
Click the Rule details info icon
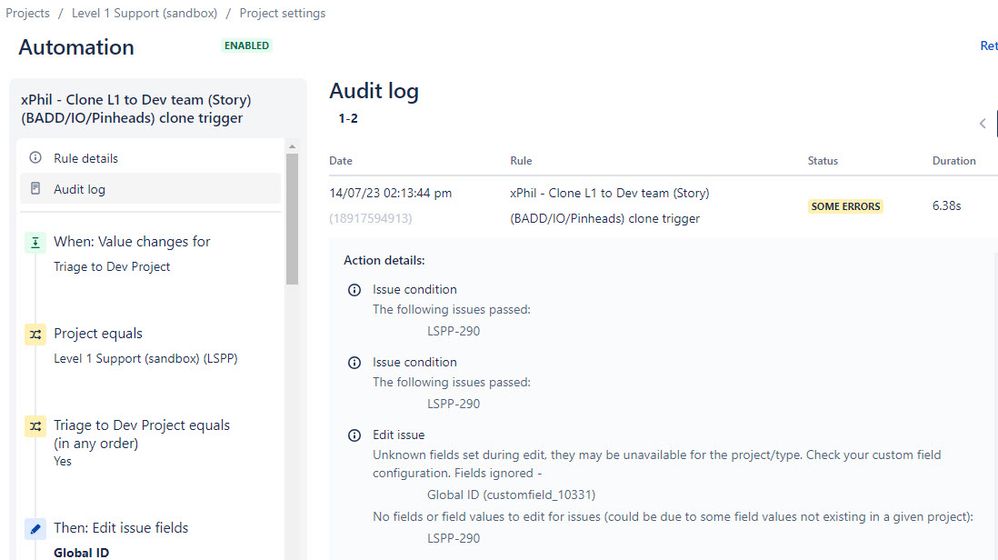click(36, 157)
